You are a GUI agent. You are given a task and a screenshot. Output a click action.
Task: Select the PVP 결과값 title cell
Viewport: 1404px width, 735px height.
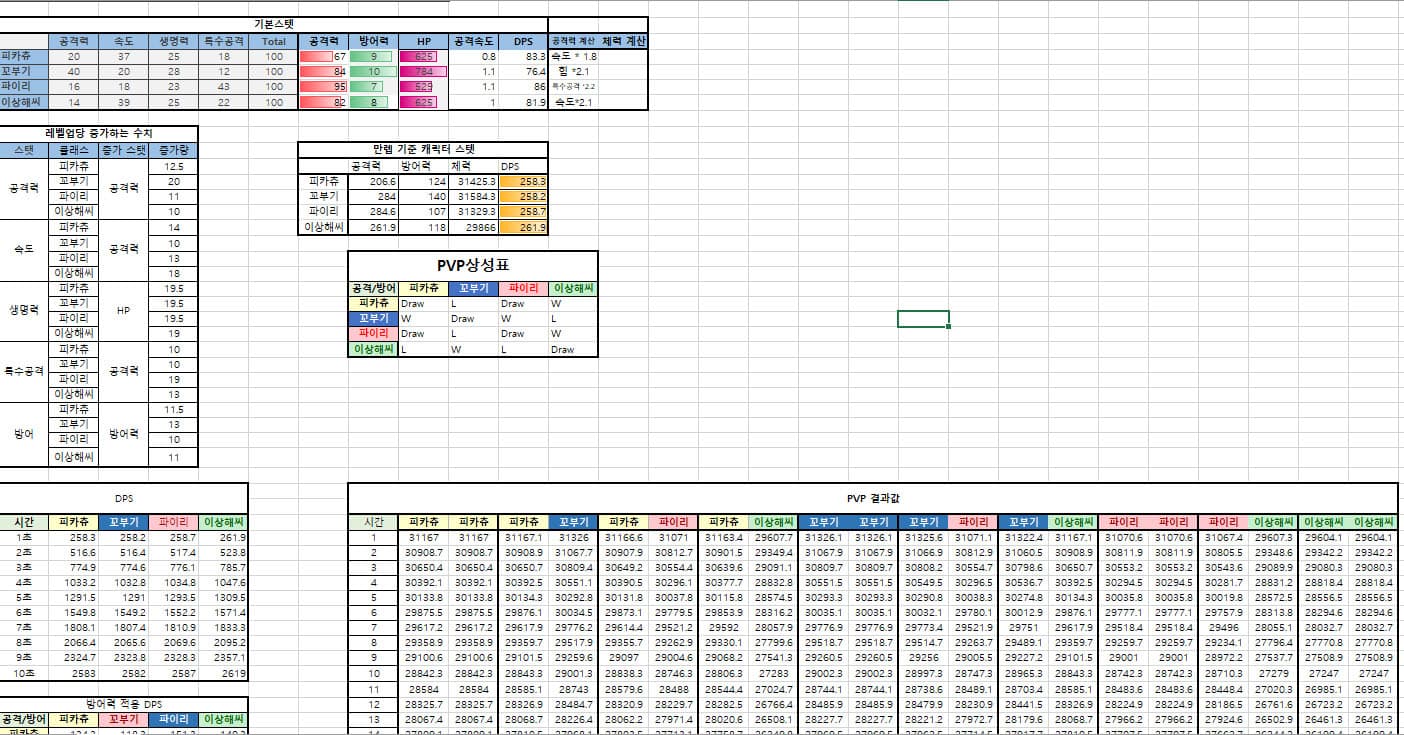(872, 498)
